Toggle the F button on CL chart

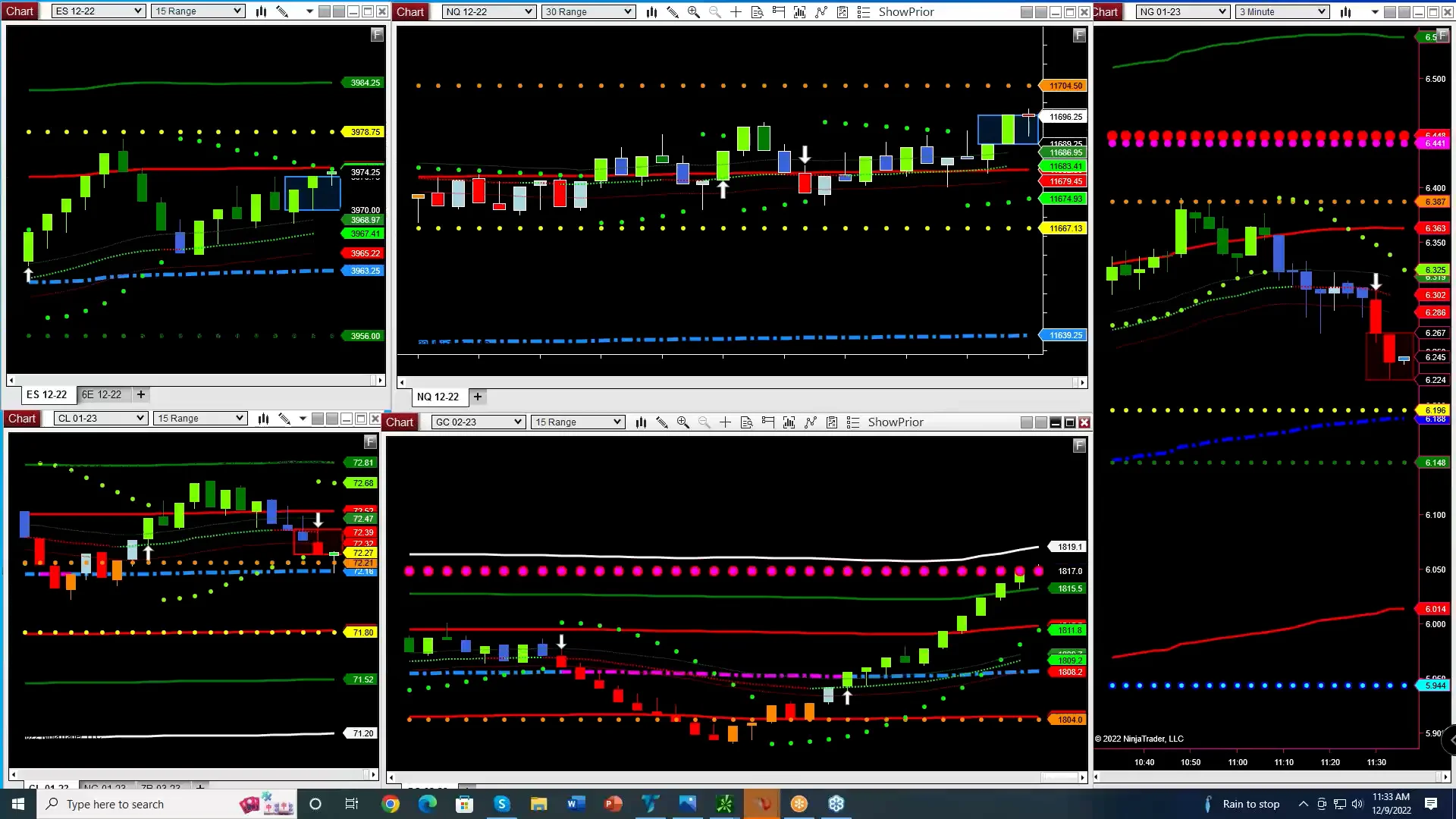pyautogui.click(x=370, y=441)
